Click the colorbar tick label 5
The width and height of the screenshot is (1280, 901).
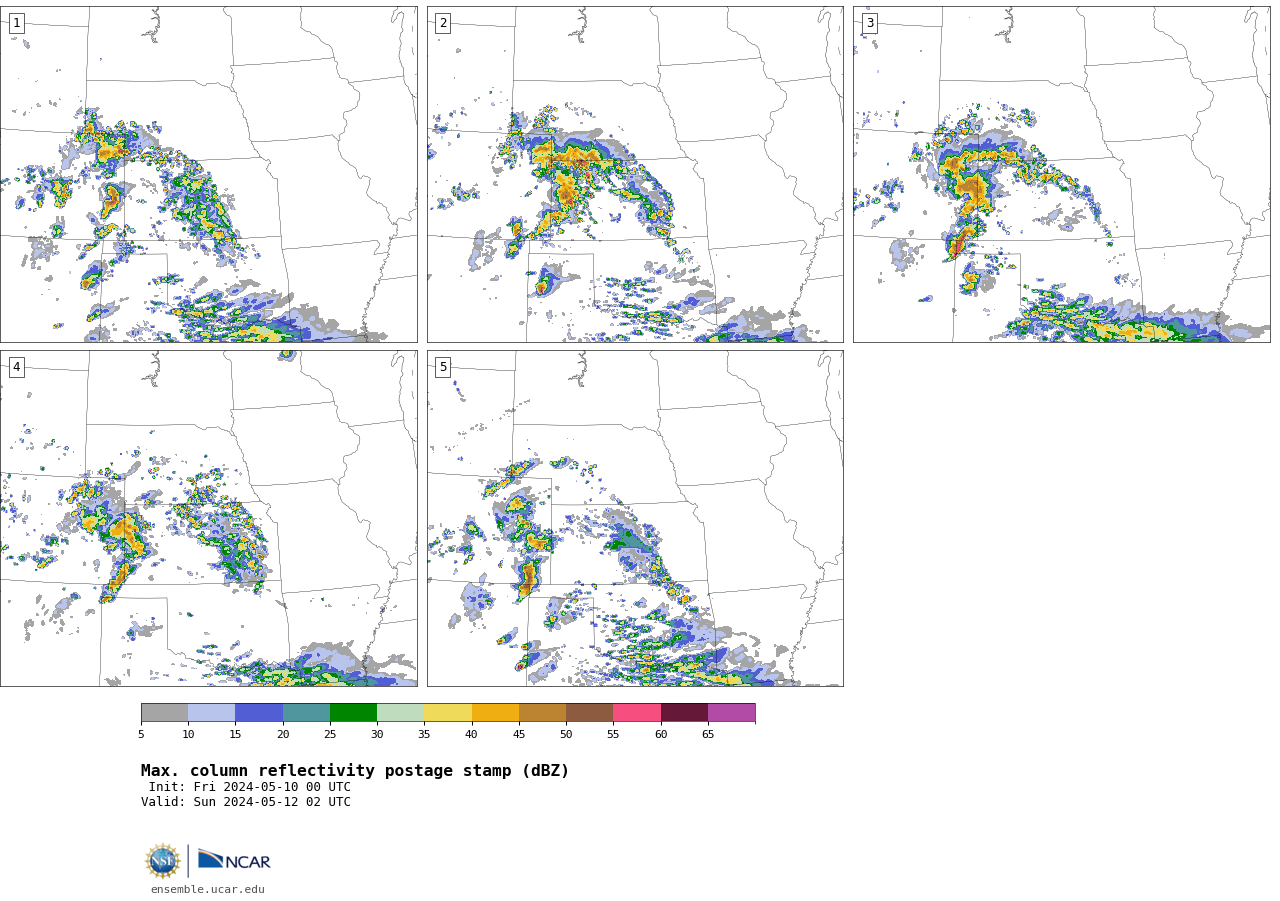click(141, 735)
